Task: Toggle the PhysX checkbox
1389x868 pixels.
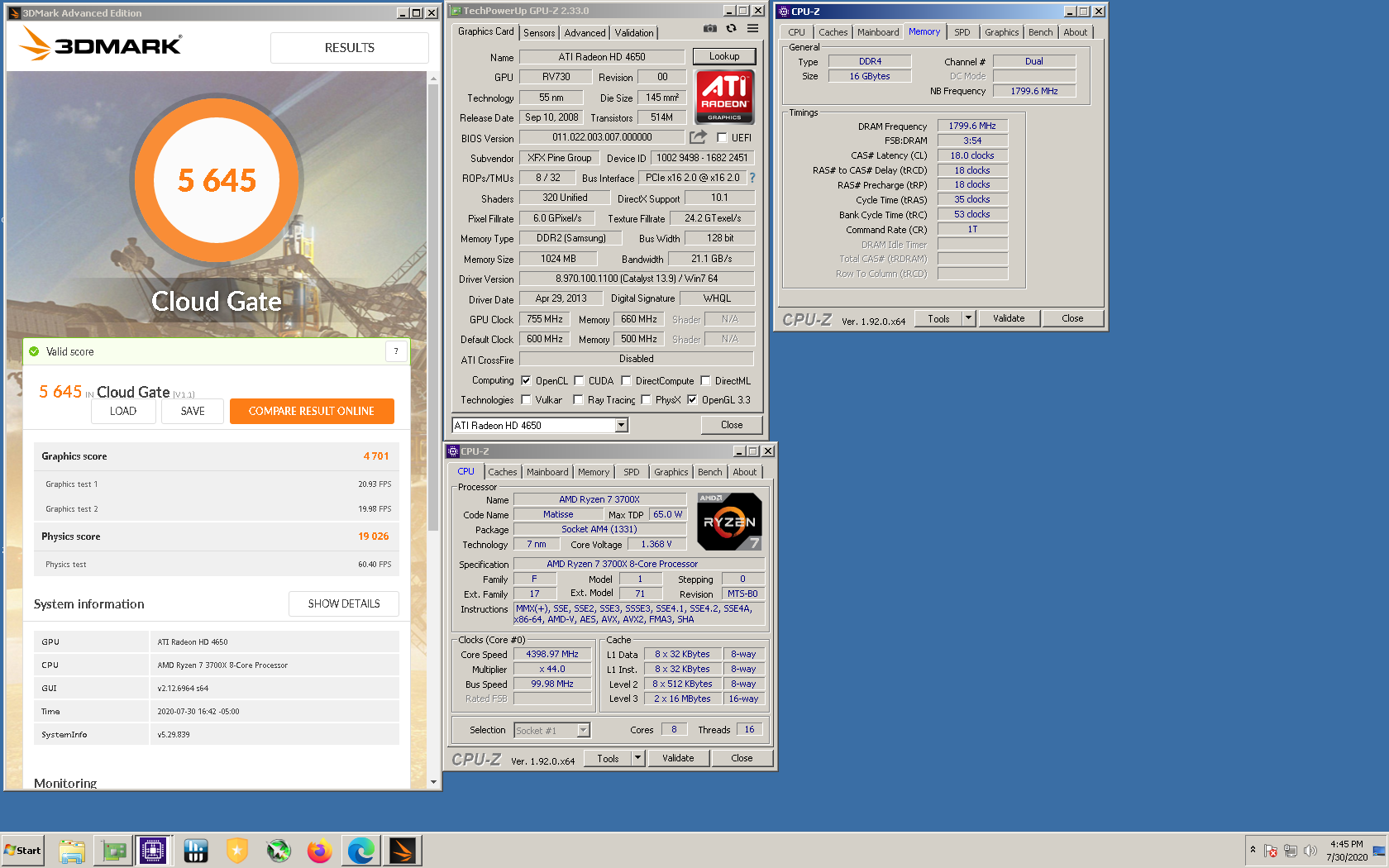Action: [x=646, y=400]
